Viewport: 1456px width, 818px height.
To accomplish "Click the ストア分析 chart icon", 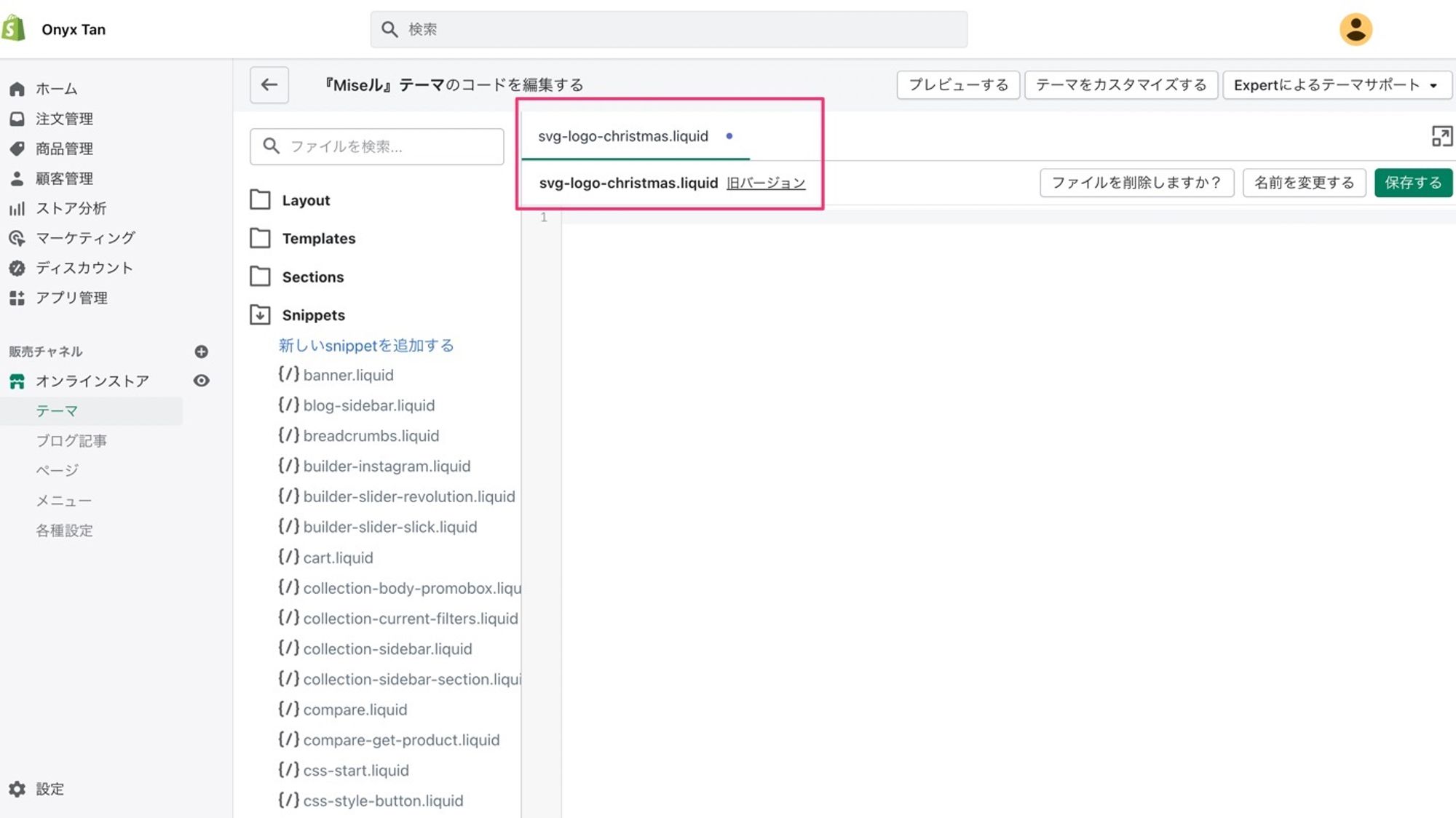I will [17, 208].
